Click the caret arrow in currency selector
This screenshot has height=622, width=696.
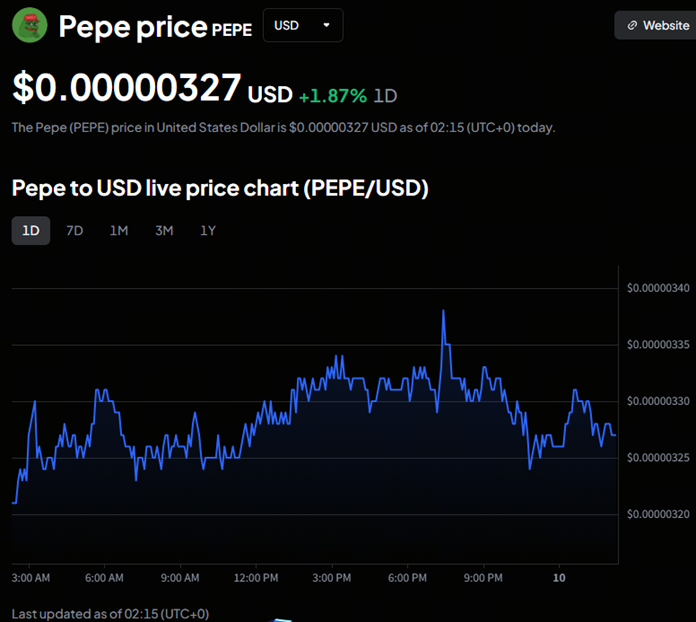point(327,26)
